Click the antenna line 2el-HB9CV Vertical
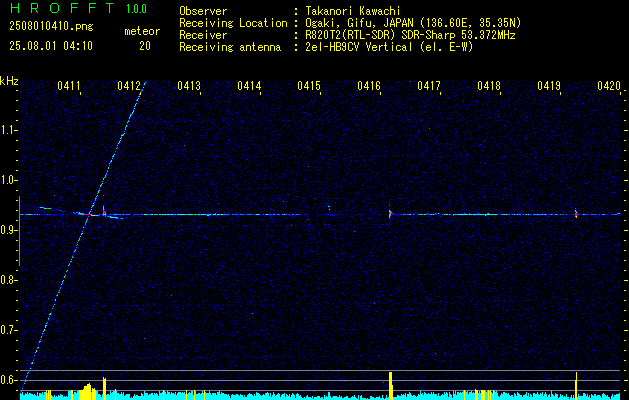The width and height of the screenshot is (629, 400). 359,47
